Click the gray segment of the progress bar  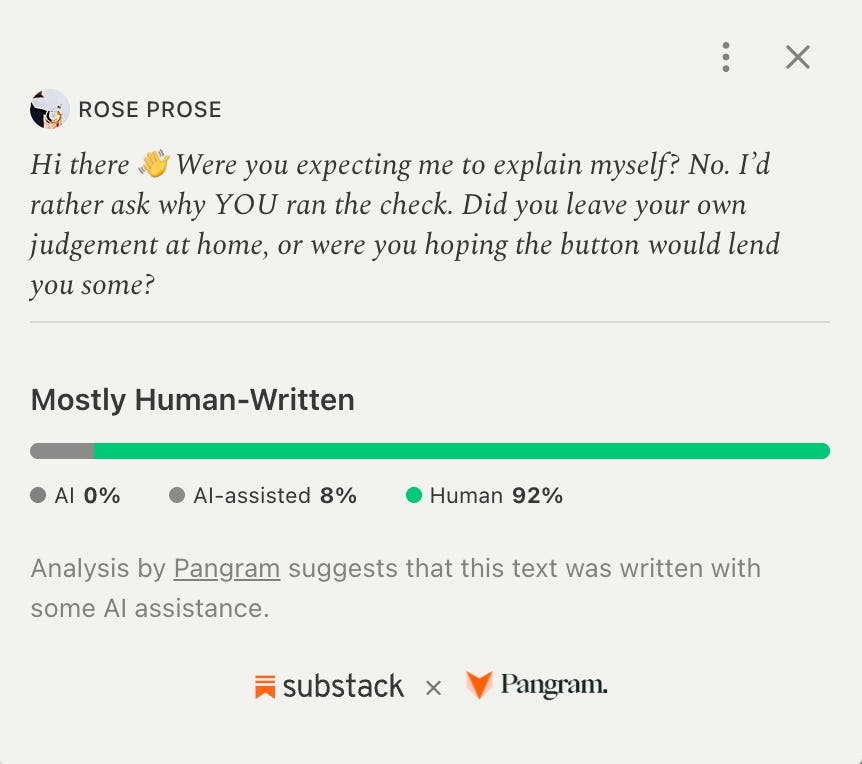pos(62,451)
